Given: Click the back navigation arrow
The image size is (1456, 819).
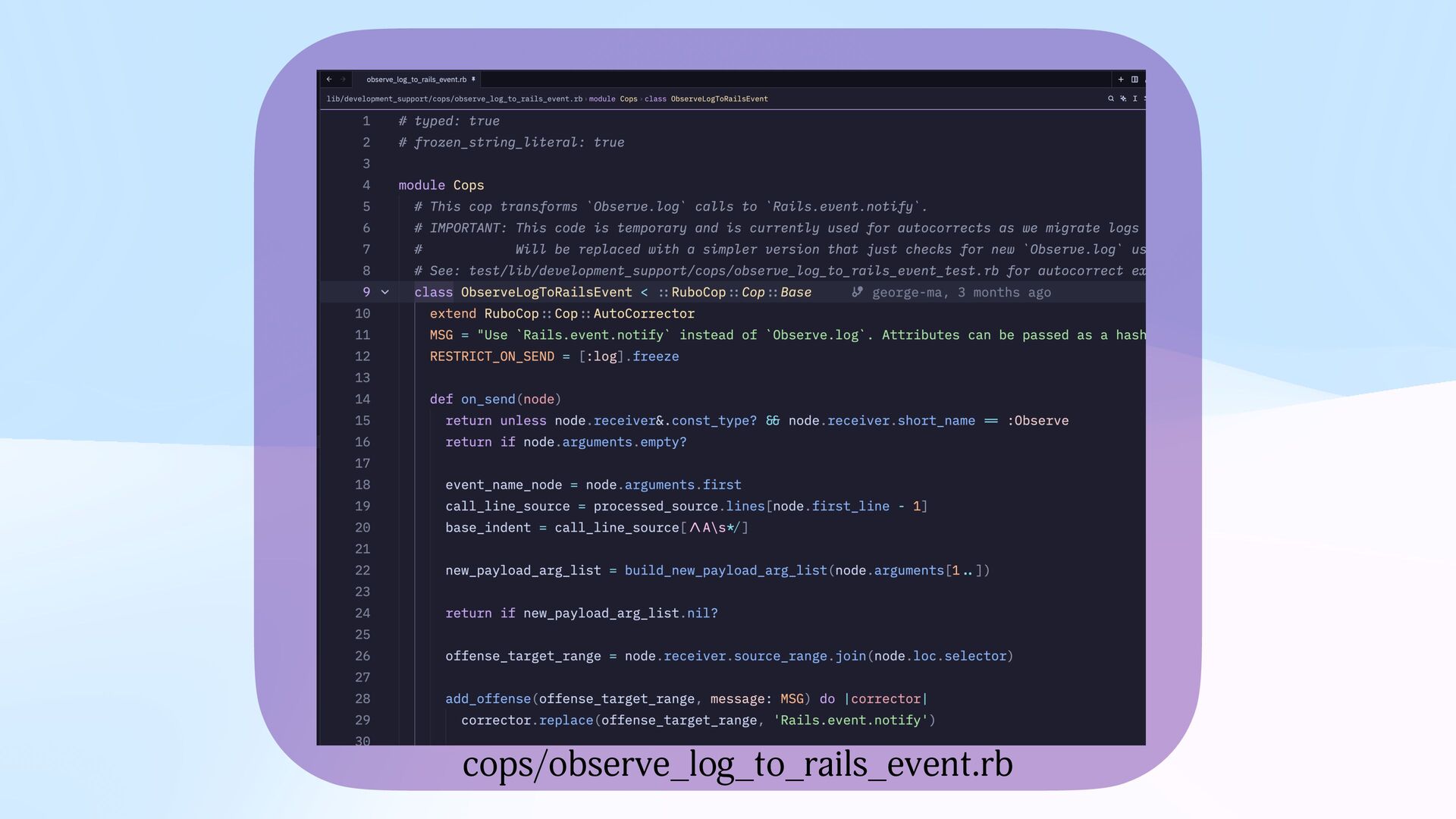Looking at the screenshot, I should point(329,79).
